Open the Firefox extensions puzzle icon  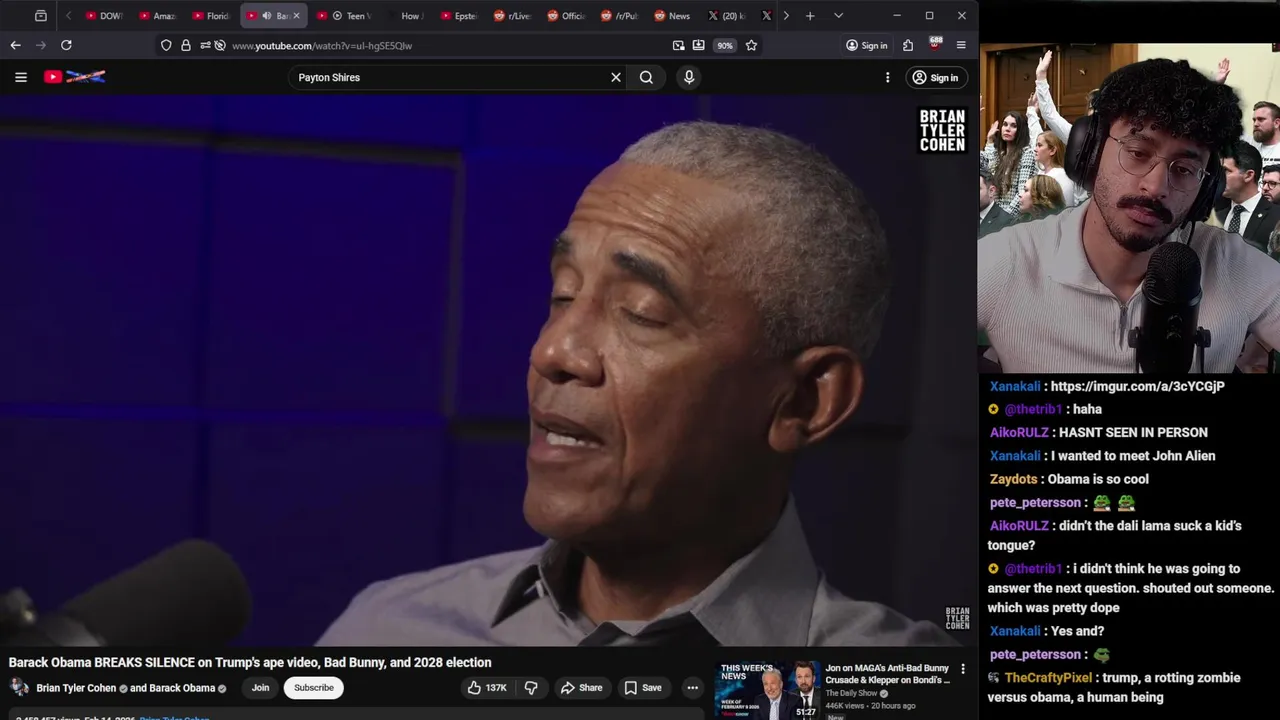908,45
